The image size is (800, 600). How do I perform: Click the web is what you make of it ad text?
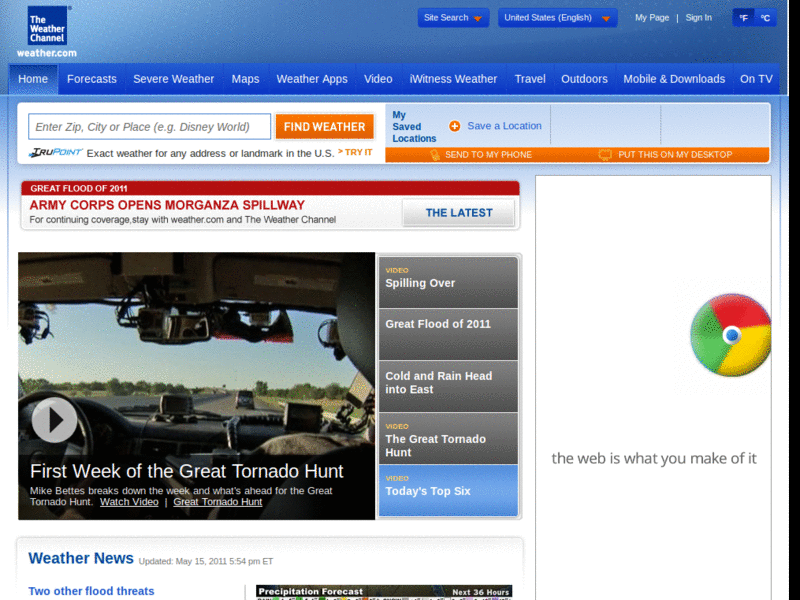pyautogui.click(x=654, y=458)
